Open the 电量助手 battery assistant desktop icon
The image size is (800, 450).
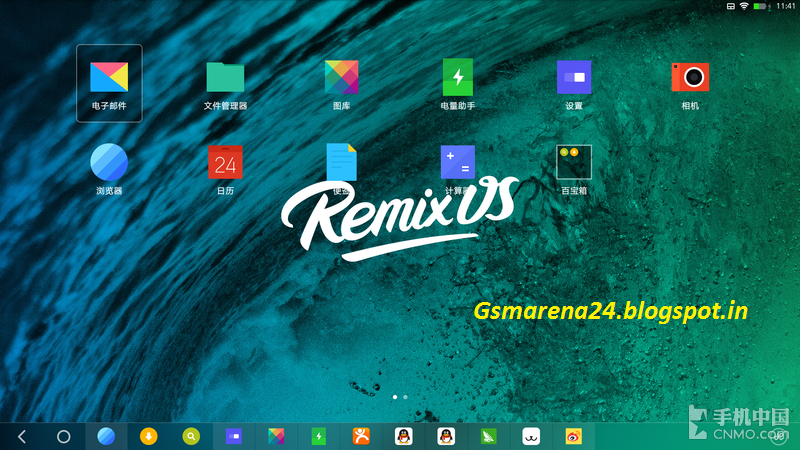pyautogui.click(x=458, y=77)
